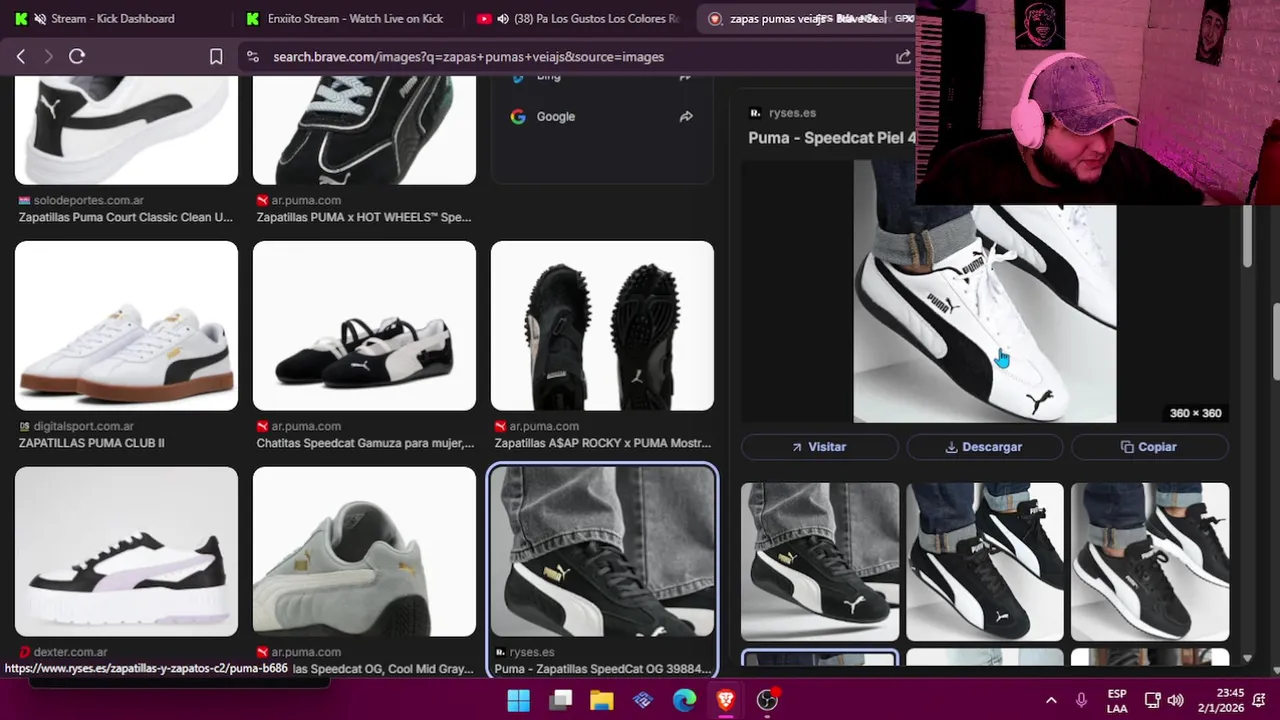Reload the Brave search page
The width and height of the screenshot is (1280, 720).
click(x=77, y=57)
